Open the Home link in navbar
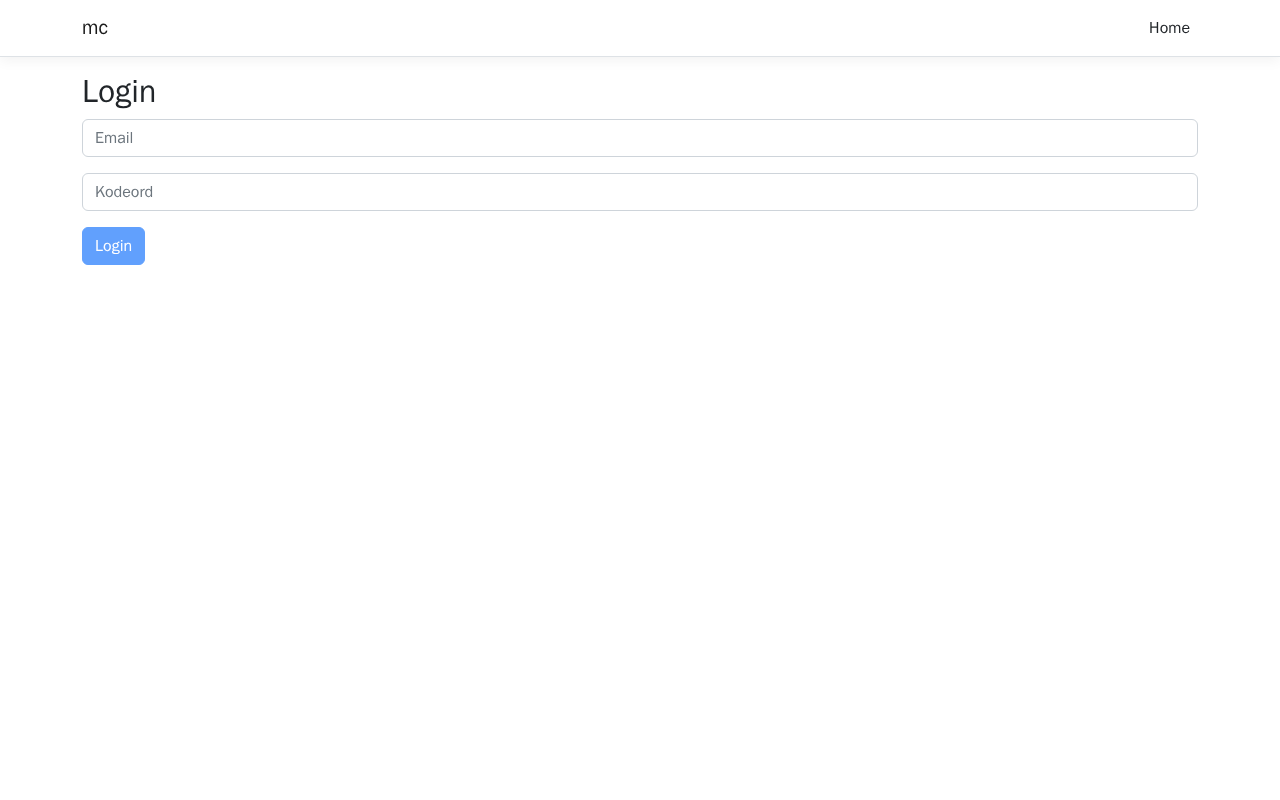The height and width of the screenshot is (800, 1280). point(1169,28)
